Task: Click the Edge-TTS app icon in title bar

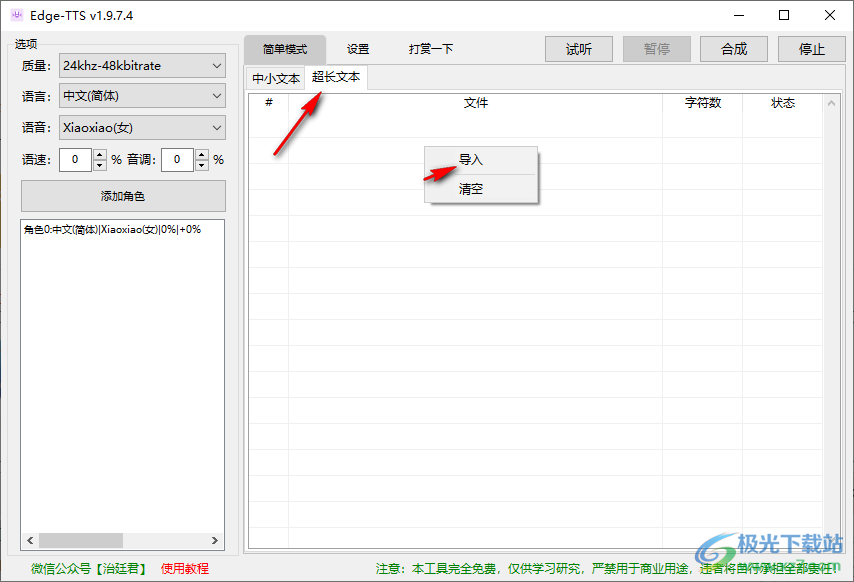Action: pos(17,15)
